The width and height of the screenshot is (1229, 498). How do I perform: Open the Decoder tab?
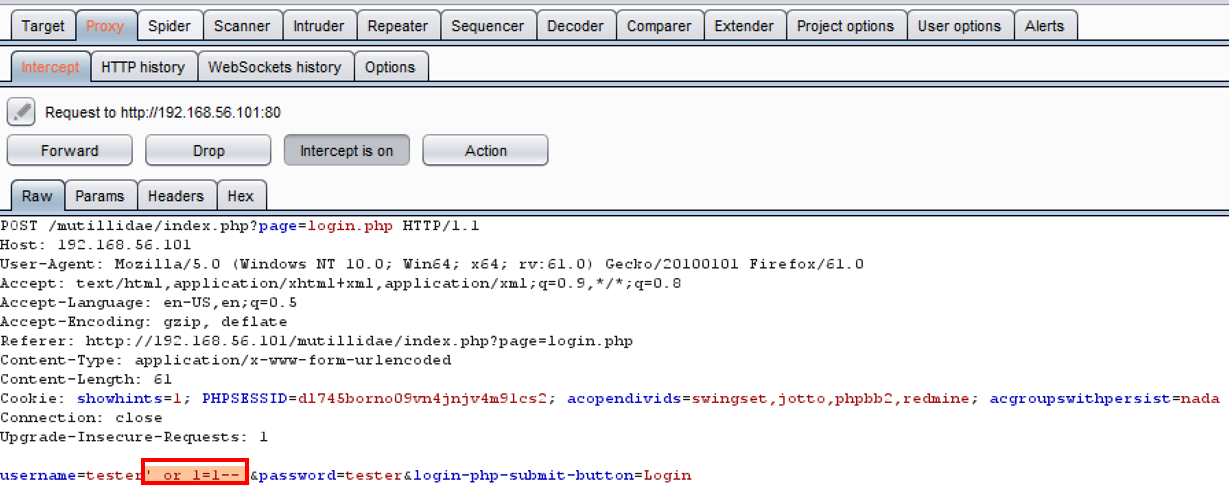[x=575, y=26]
